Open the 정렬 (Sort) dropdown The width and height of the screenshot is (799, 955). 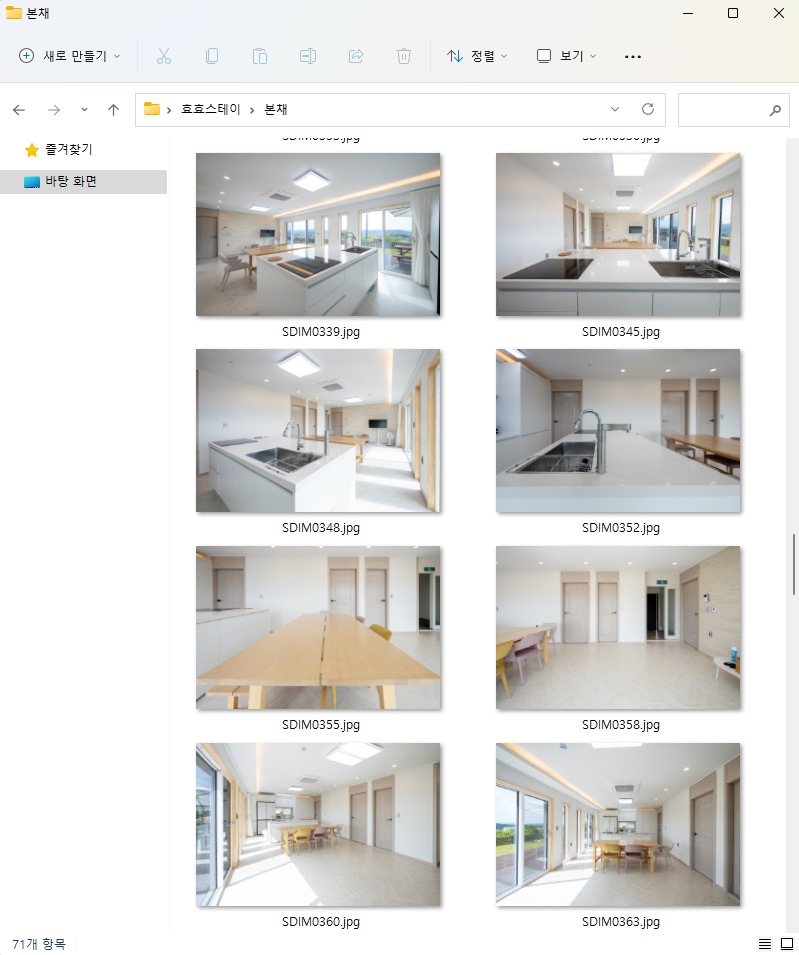point(477,56)
